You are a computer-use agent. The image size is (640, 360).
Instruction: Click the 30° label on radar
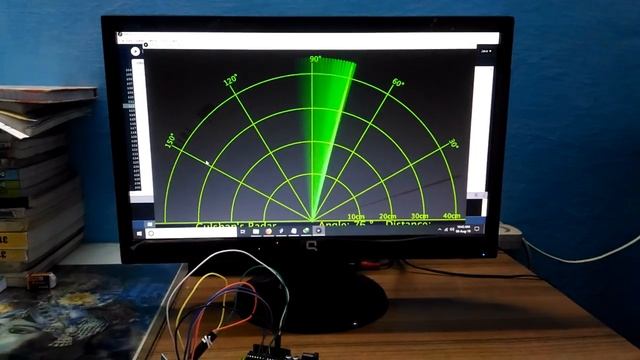[453, 144]
